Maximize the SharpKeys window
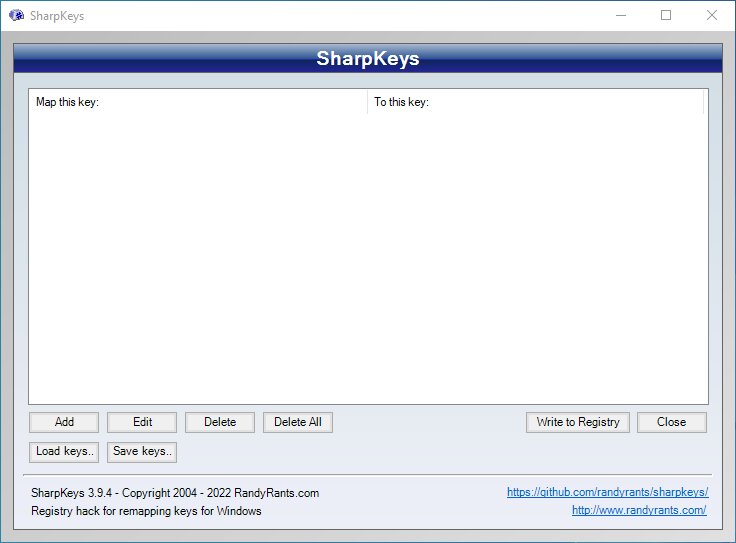This screenshot has width=736, height=543. coord(666,16)
